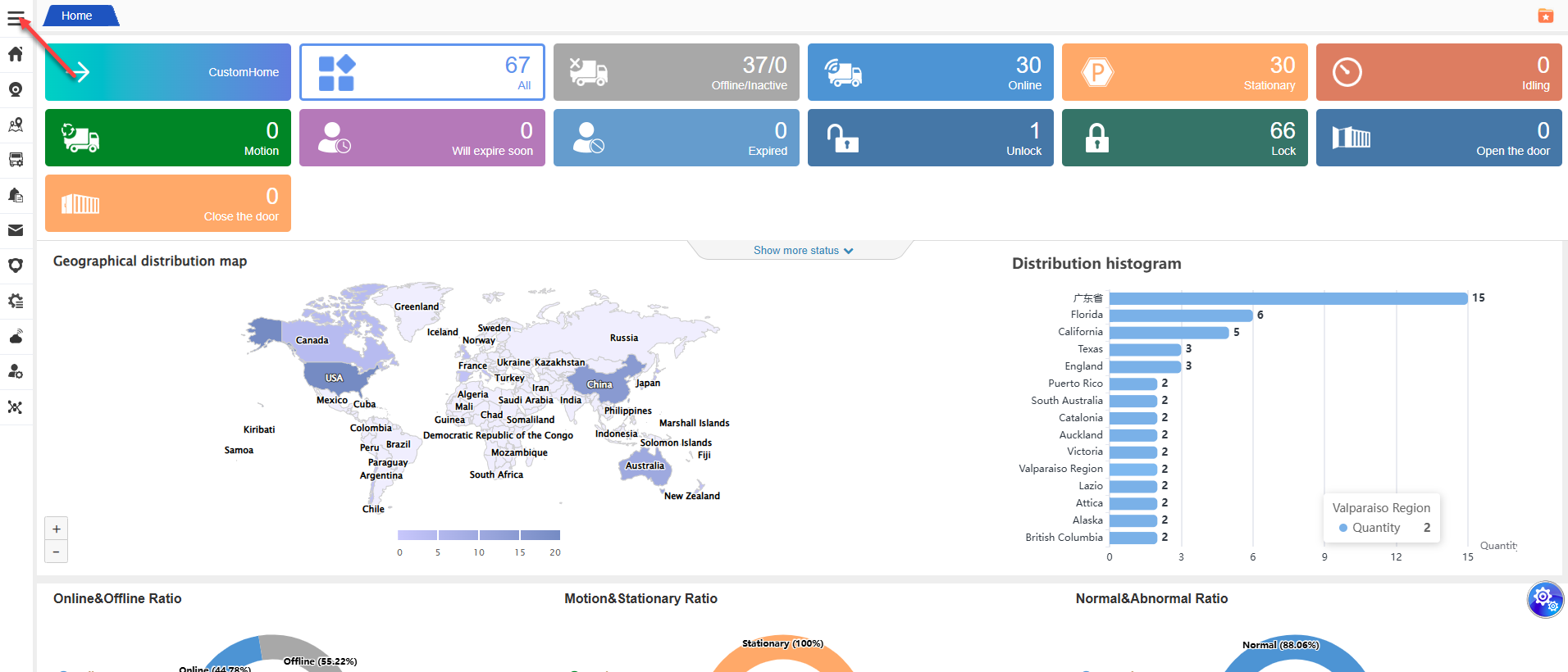
Task: Click the map legend color scale bar
Action: pos(479,535)
